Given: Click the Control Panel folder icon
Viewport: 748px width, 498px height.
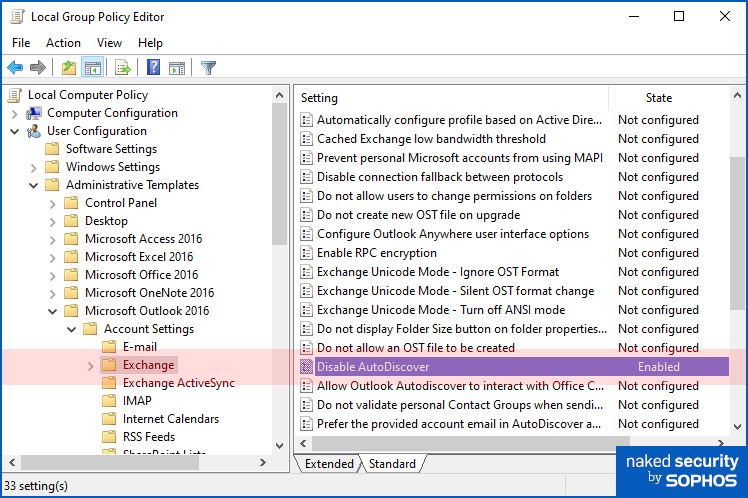Looking at the screenshot, I should [x=71, y=203].
